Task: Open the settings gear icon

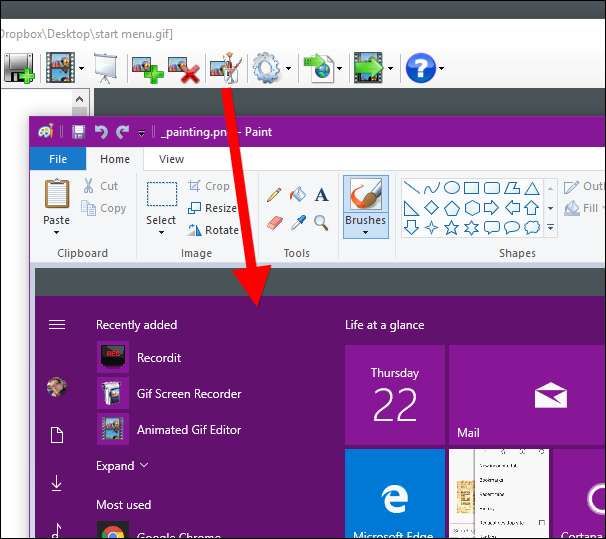Action: point(266,69)
